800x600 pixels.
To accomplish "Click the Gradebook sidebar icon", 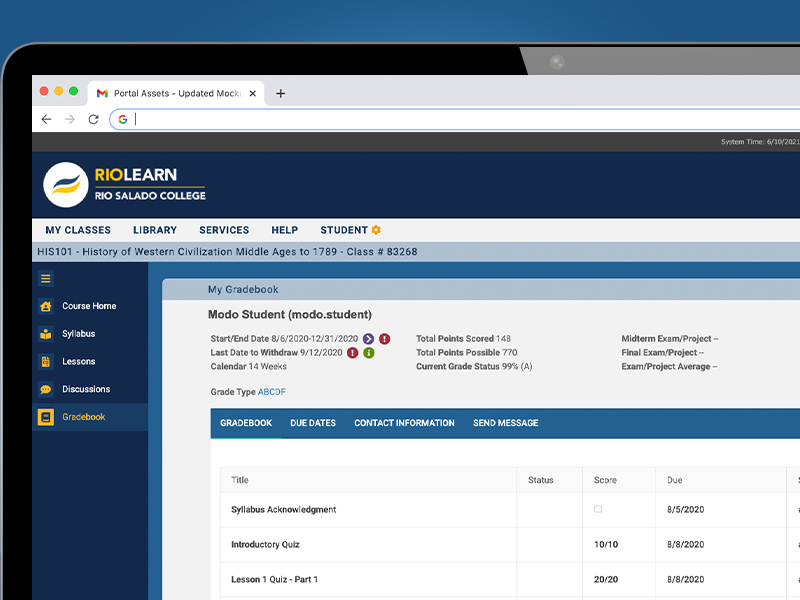I will point(45,417).
